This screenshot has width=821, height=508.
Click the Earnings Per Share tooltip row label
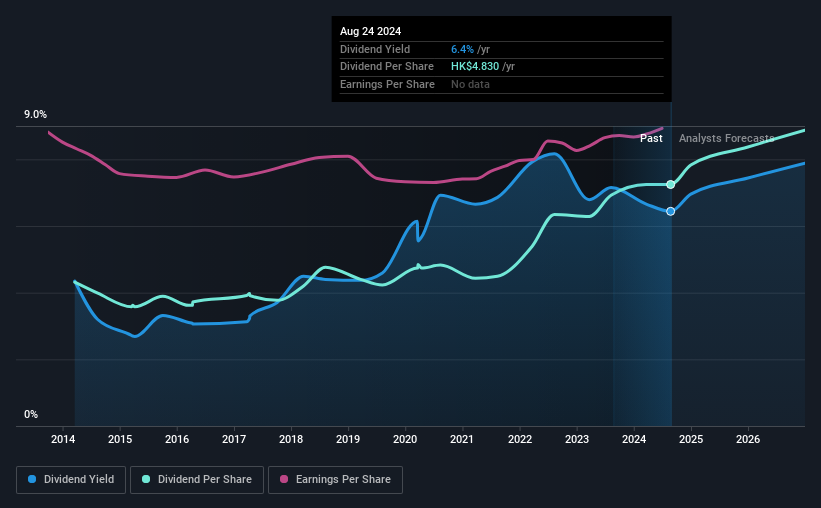click(x=387, y=84)
